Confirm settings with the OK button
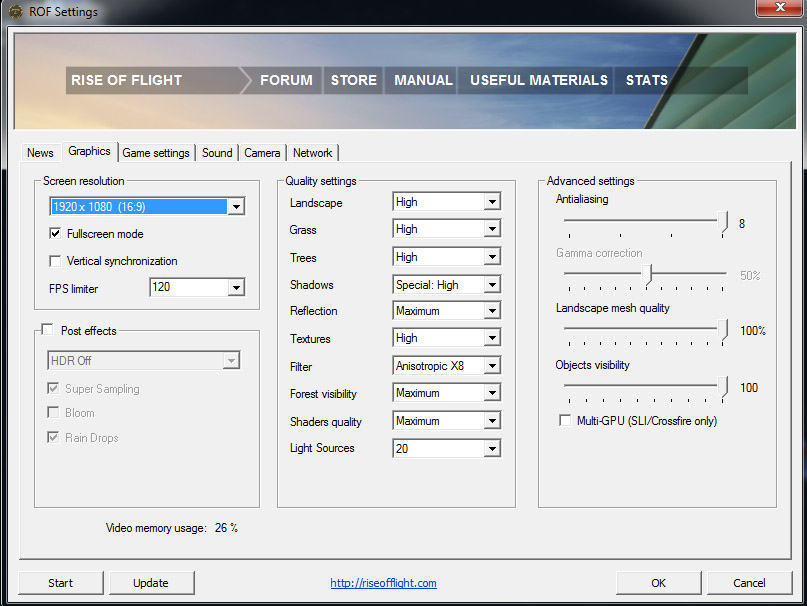 [658, 583]
